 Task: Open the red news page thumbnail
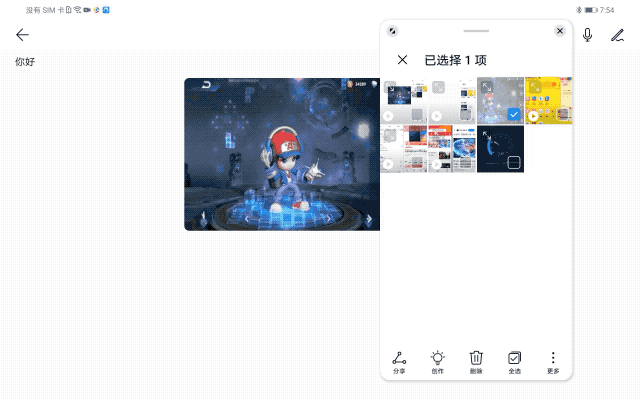pos(452,149)
